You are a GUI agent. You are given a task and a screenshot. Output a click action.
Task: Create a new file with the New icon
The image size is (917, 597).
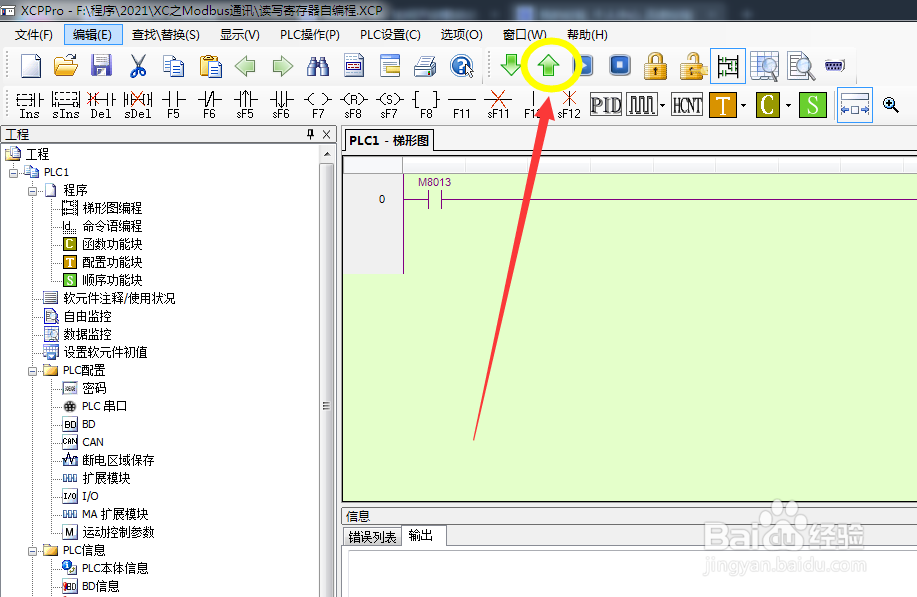30,65
